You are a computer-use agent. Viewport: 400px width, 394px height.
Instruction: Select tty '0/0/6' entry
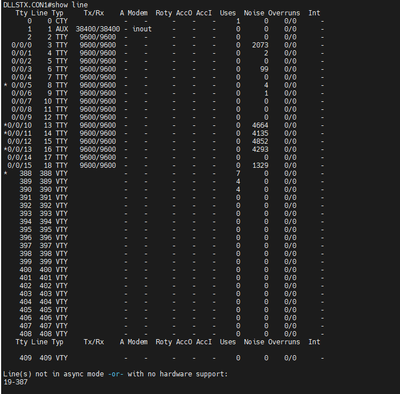click(22, 93)
